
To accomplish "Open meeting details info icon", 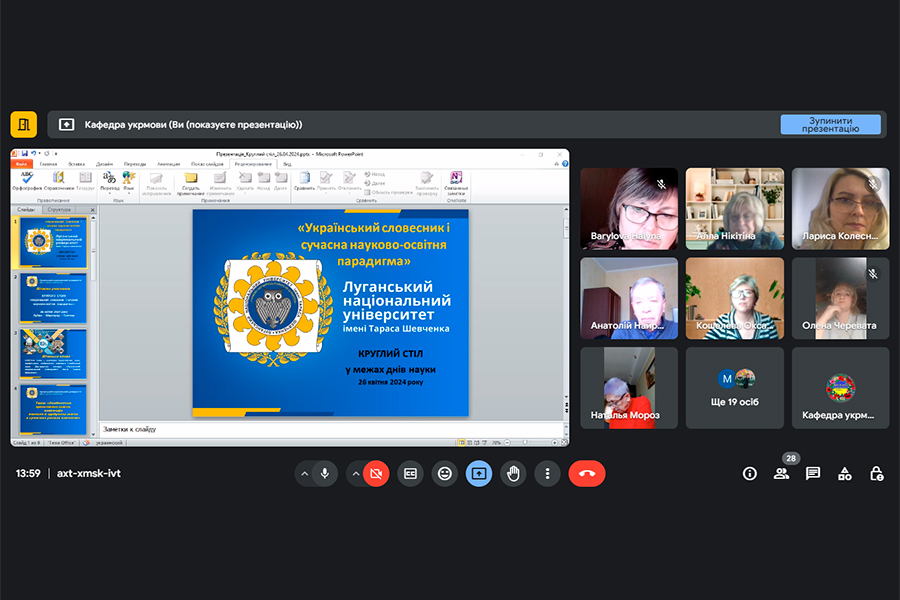I will pos(750,473).
